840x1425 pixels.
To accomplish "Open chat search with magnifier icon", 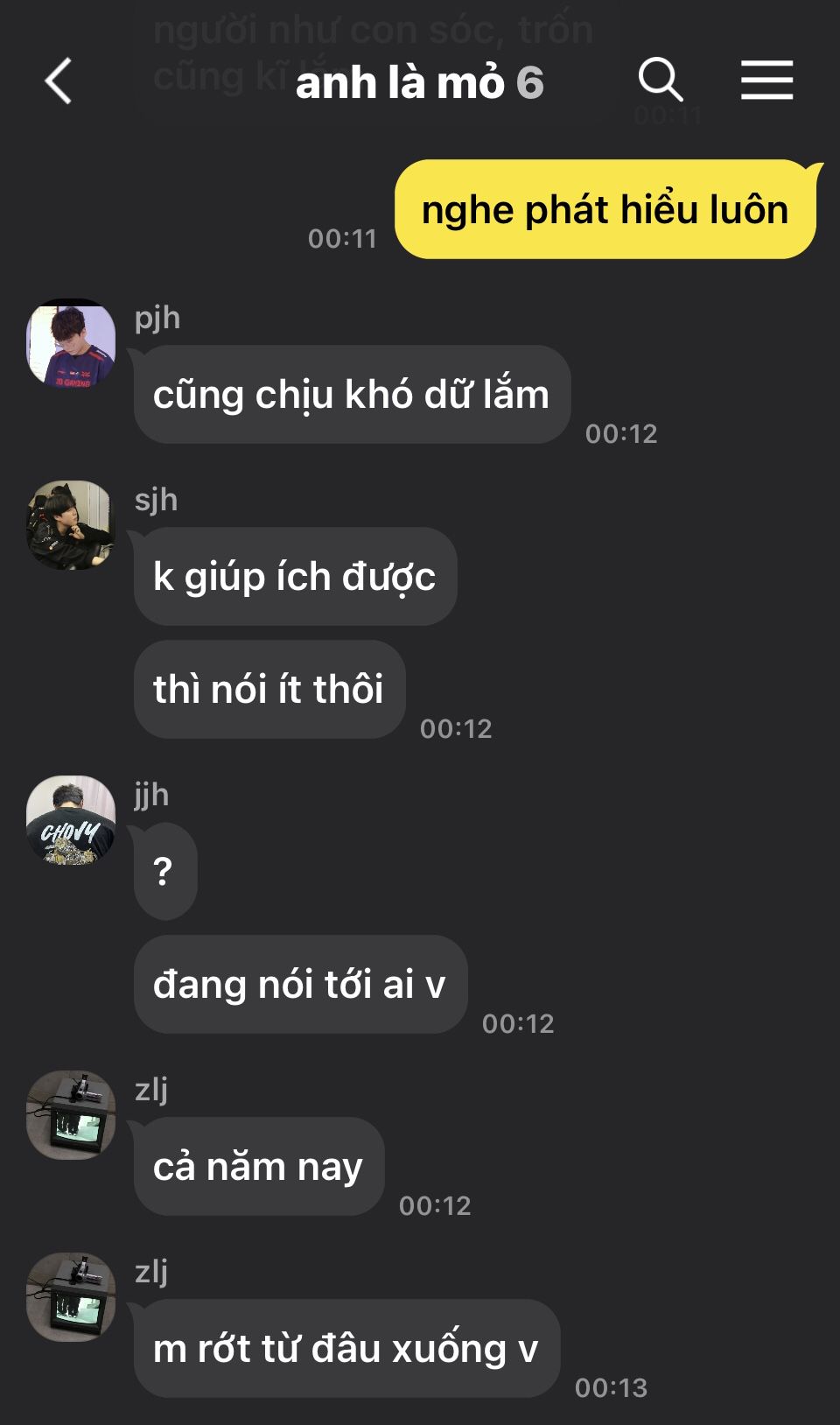I will pos(661,81).
